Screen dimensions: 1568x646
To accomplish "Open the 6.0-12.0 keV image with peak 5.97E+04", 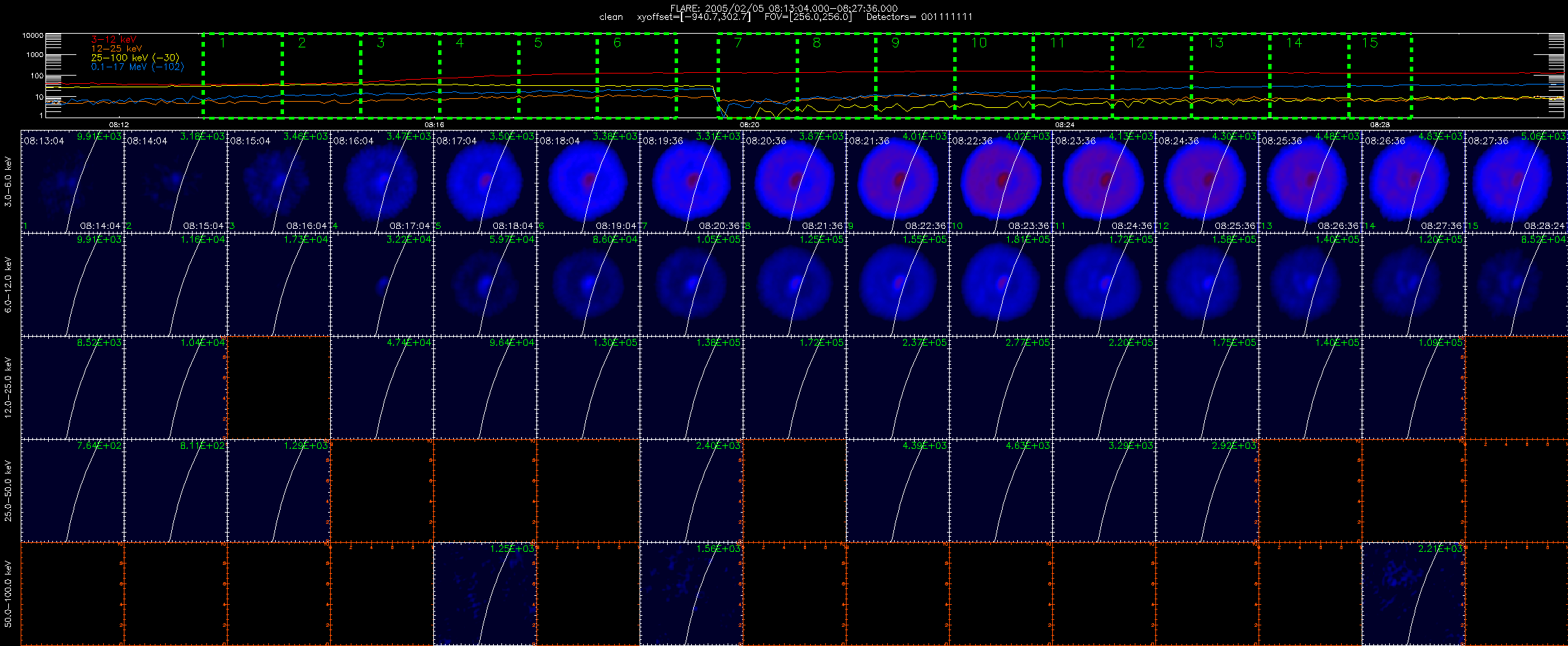I will 485,285.
